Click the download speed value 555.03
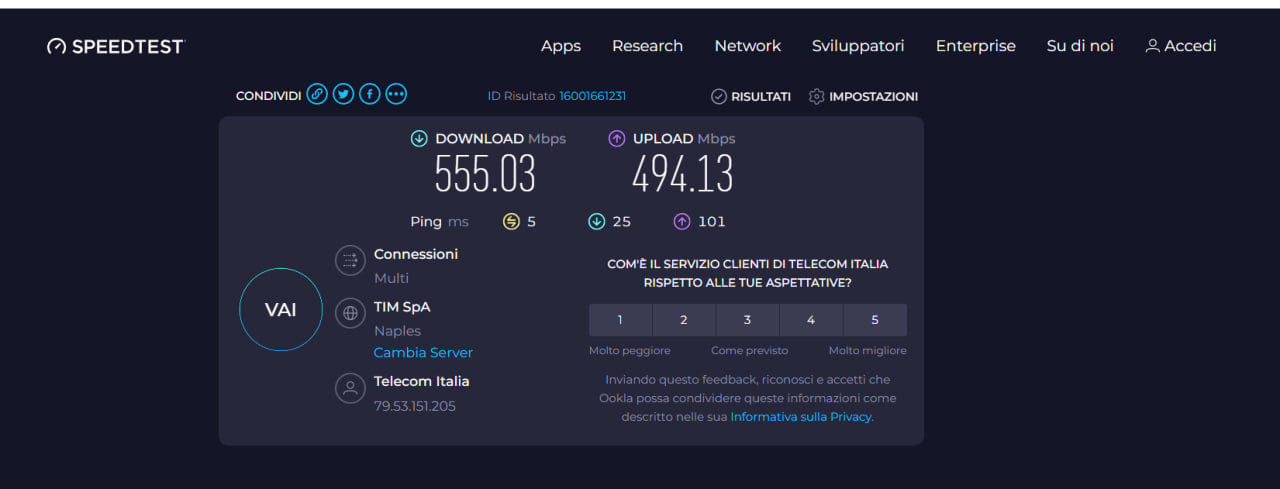The width and height of the screenshot is (1280, 489). tap(485, 174)
